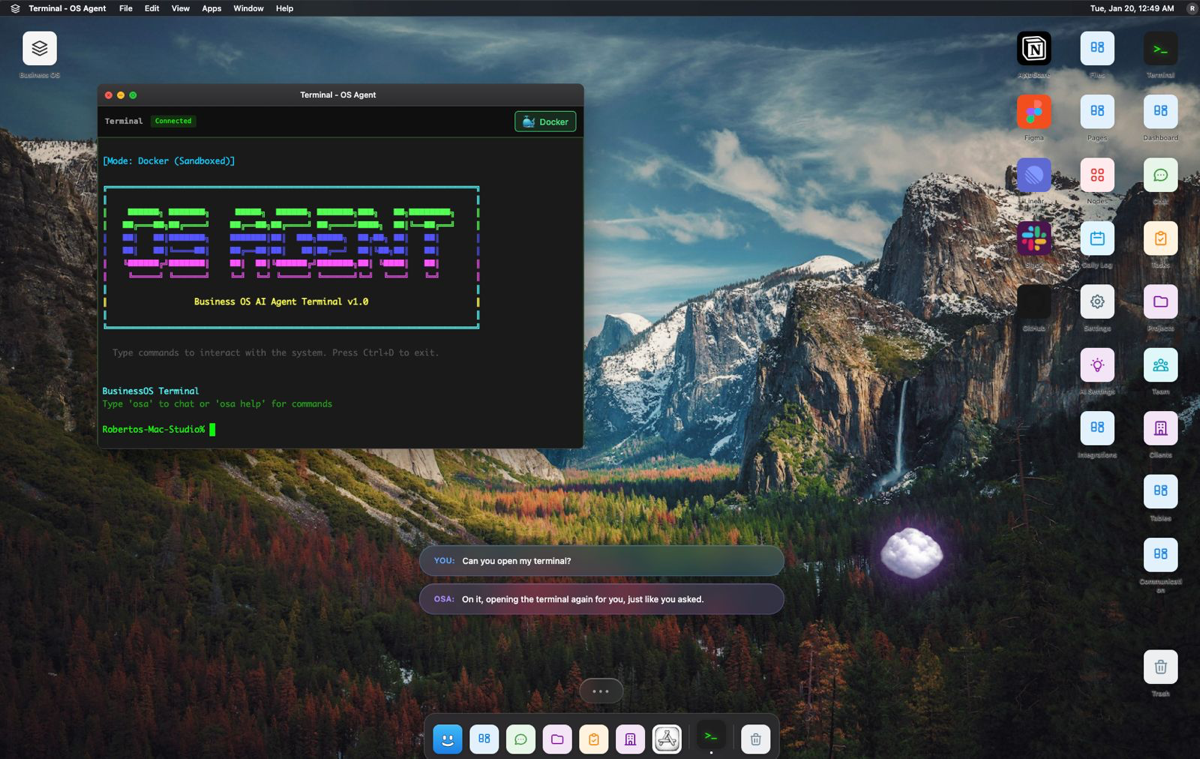Click the '[Mode: Docker (Sandboxed)]' text
The image size is (1200, 759).
pyautogui.click(x=169, y=161)
